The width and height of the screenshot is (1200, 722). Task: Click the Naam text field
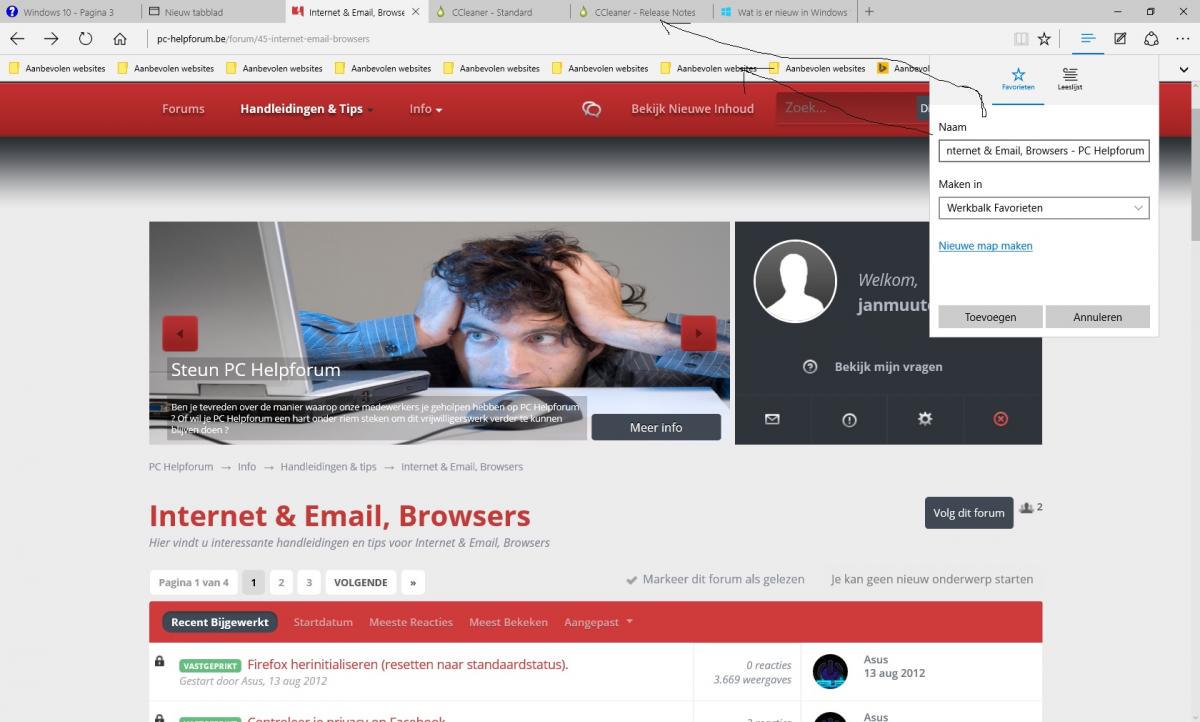(1044, 151)
